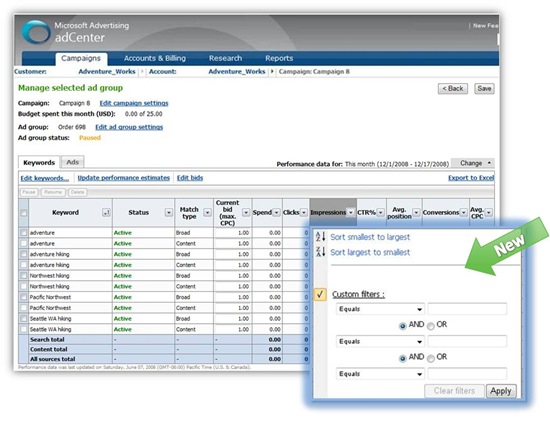550x422 pixels.
Task: Toggle the Custom filters checkmark
Action: pos(320,294)
